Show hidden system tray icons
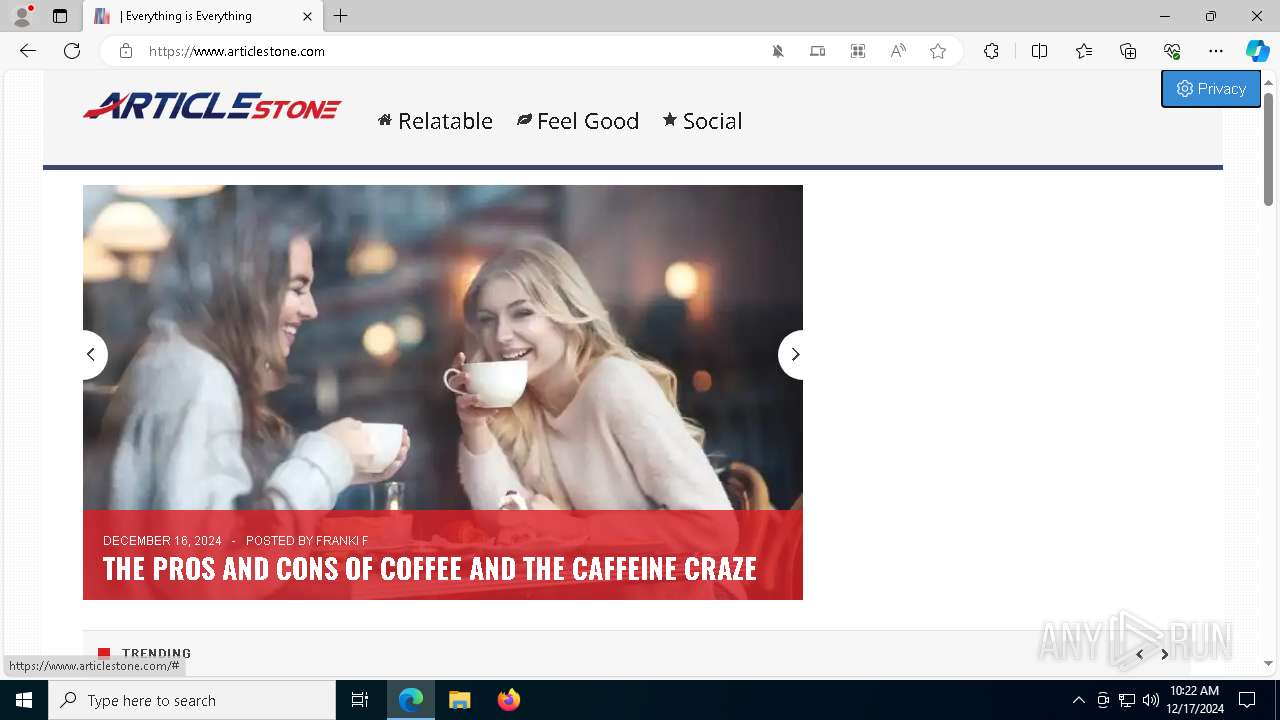The image size is (1280, 720). click(1078, 700)
